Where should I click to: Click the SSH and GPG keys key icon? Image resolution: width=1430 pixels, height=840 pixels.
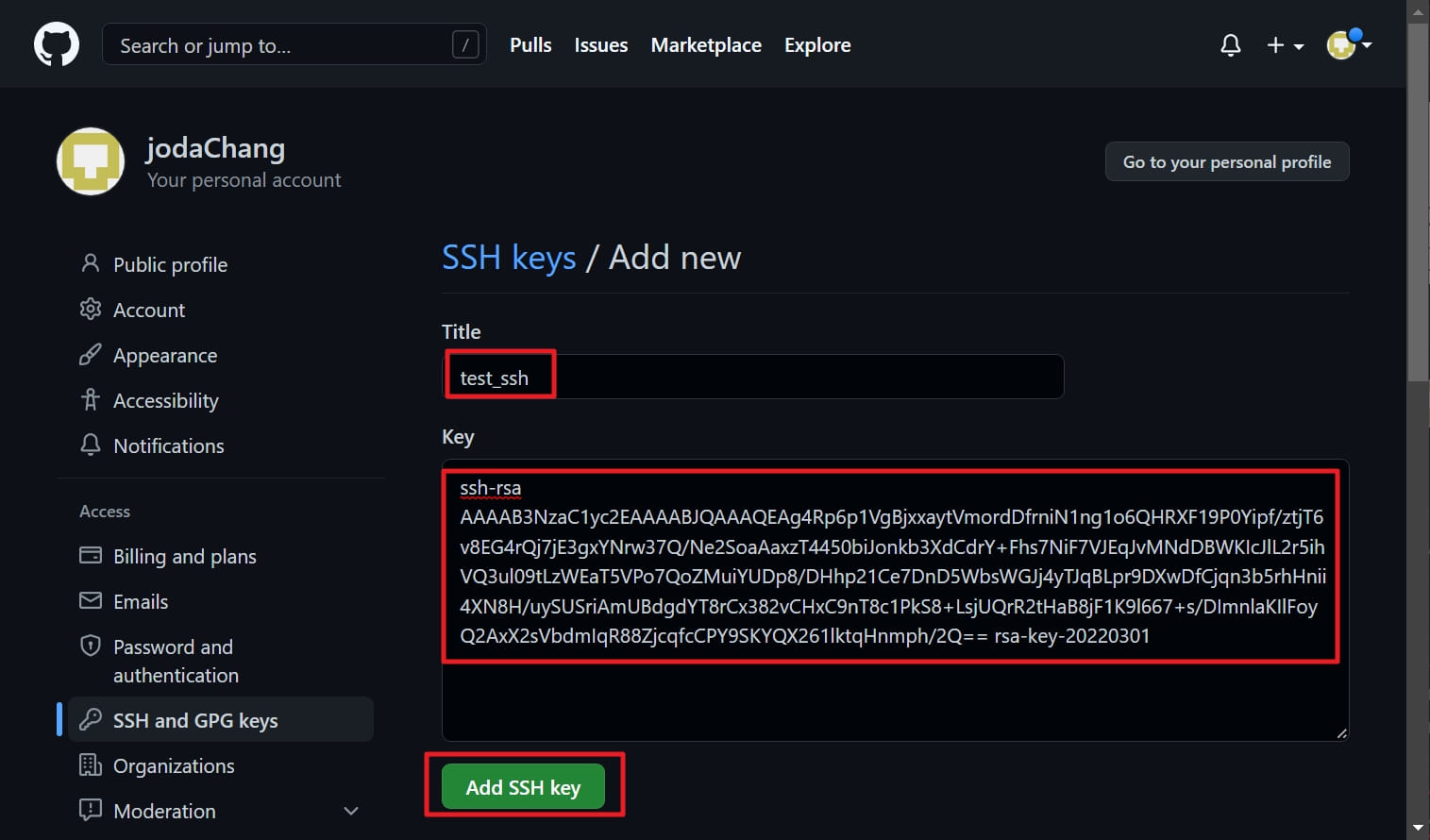(x=91, y=719)
